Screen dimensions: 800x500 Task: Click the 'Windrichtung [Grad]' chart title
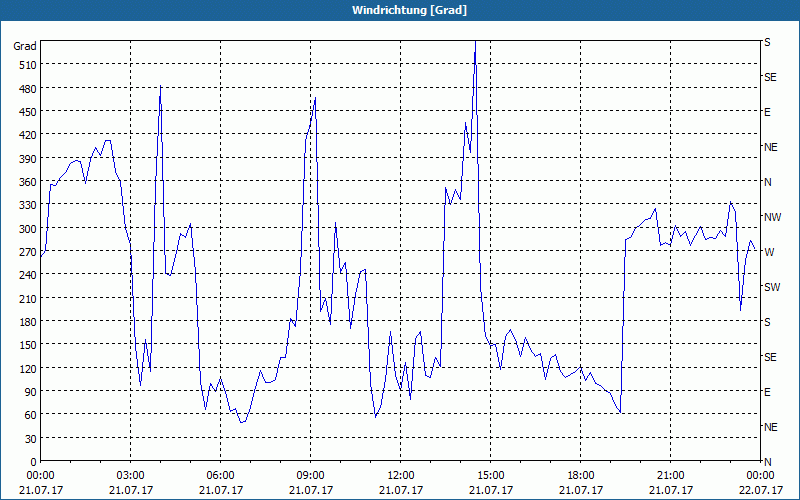pos(409,10)
